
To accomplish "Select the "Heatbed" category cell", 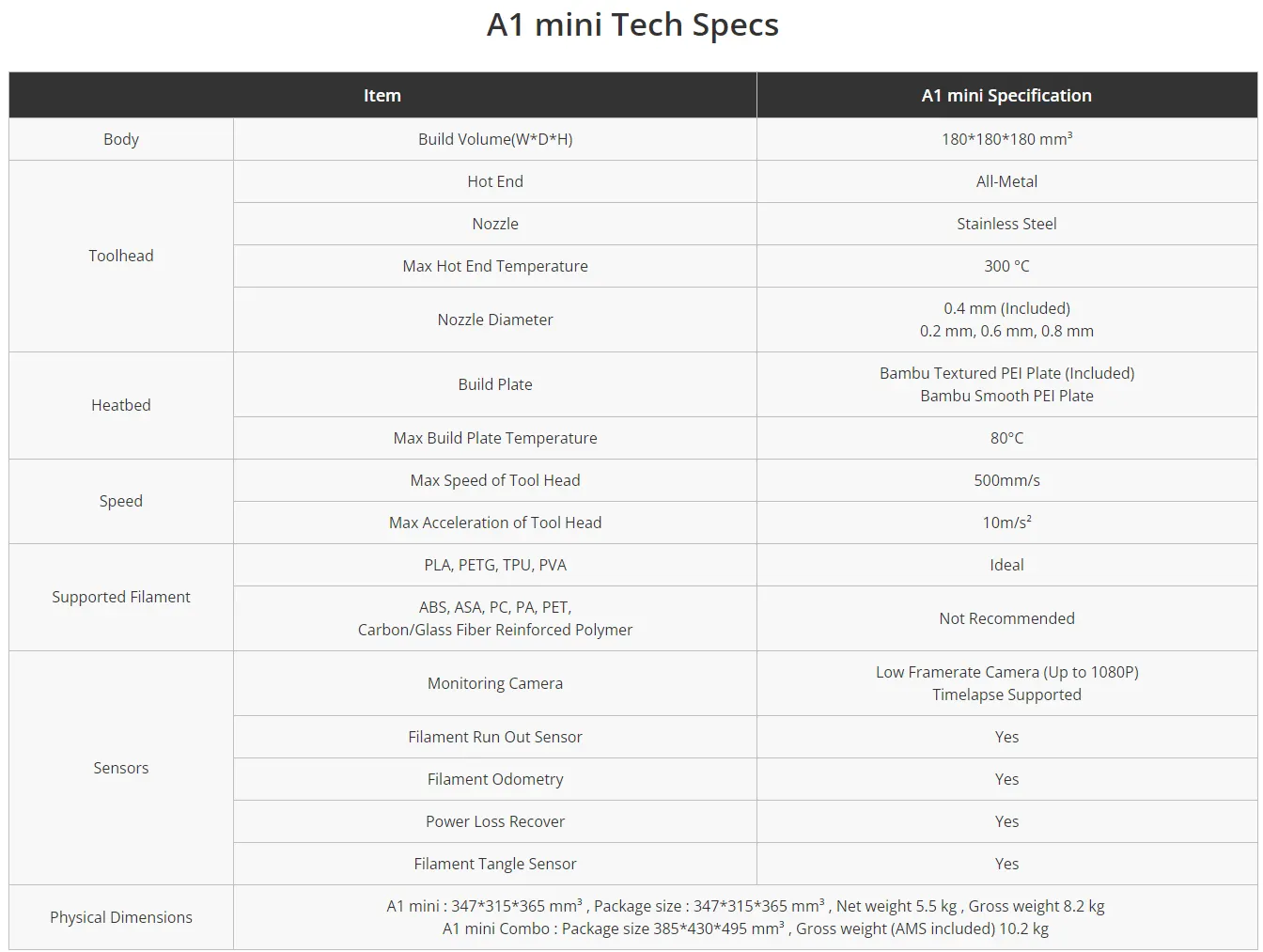I will (x=121, y=405).
